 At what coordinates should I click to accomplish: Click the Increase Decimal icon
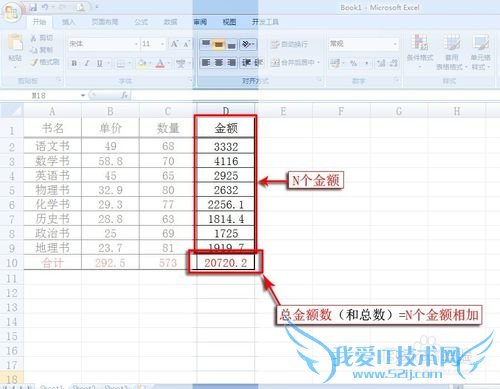(x=381, y=63)
